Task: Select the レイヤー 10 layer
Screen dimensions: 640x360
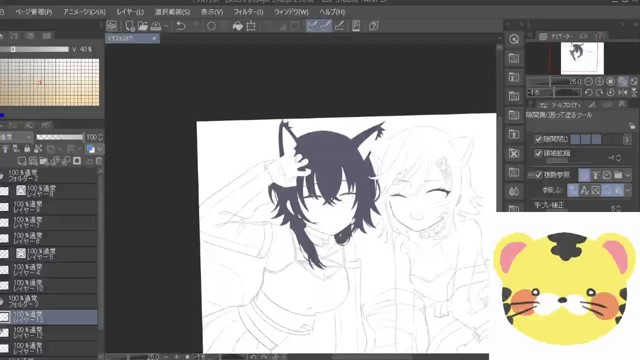Action: coord(49,285)
